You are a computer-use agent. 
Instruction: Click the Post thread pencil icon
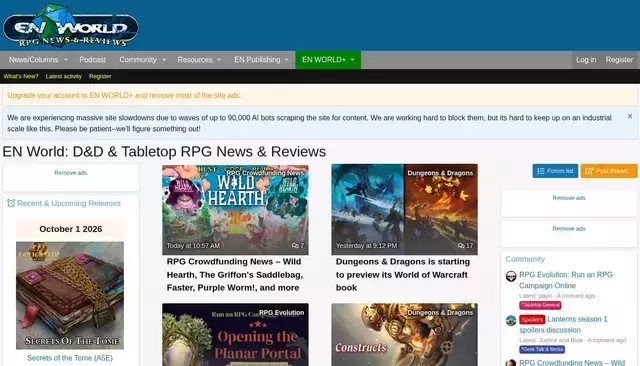(x=589, y=171)
